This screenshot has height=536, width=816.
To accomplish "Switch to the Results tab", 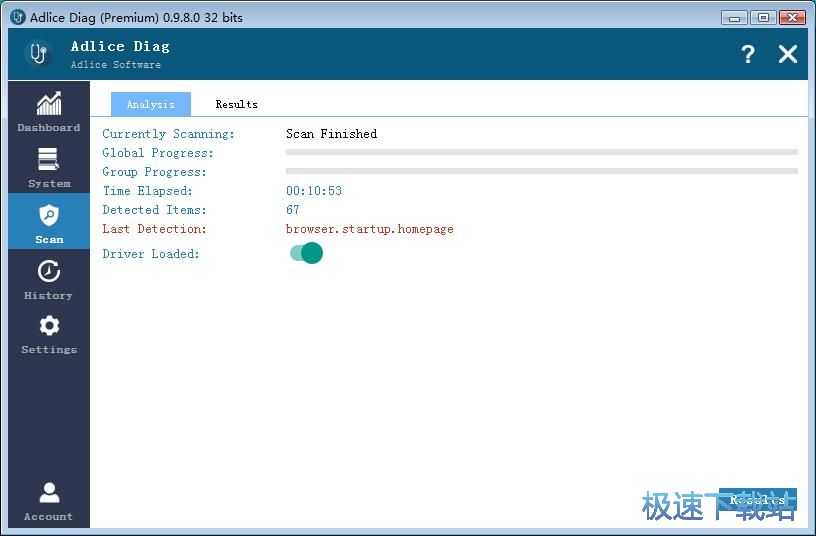I will [x=236, y=104].
